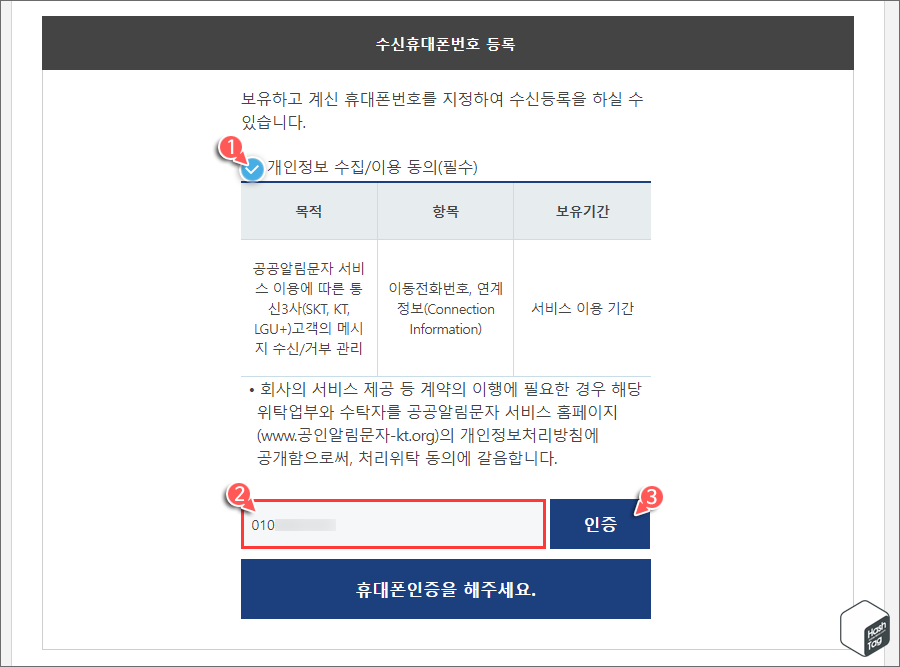Click the phone number input field starting with 010
This screenshot has width=900, height=667.
click(x=393, y=523)
